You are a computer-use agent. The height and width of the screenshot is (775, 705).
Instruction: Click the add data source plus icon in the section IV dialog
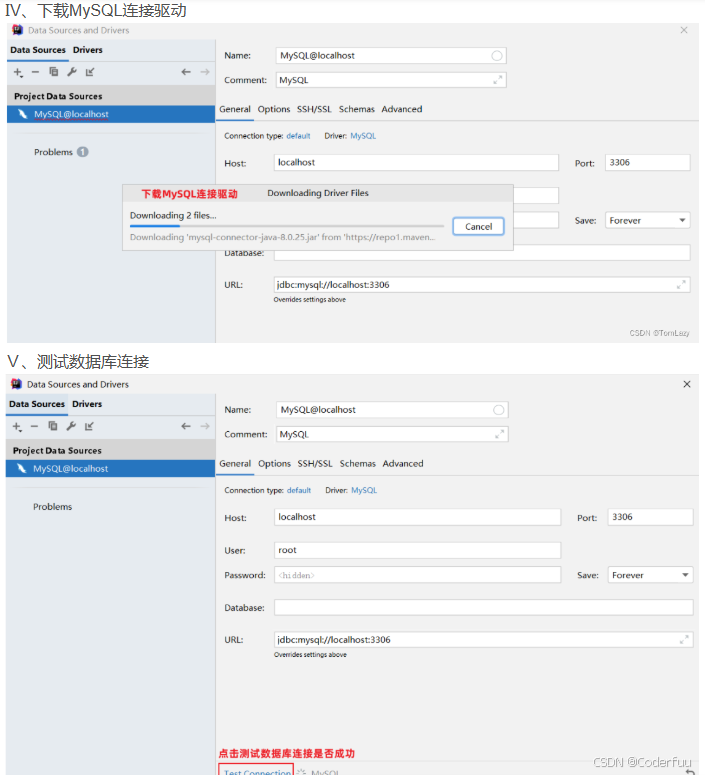point(18,72)
